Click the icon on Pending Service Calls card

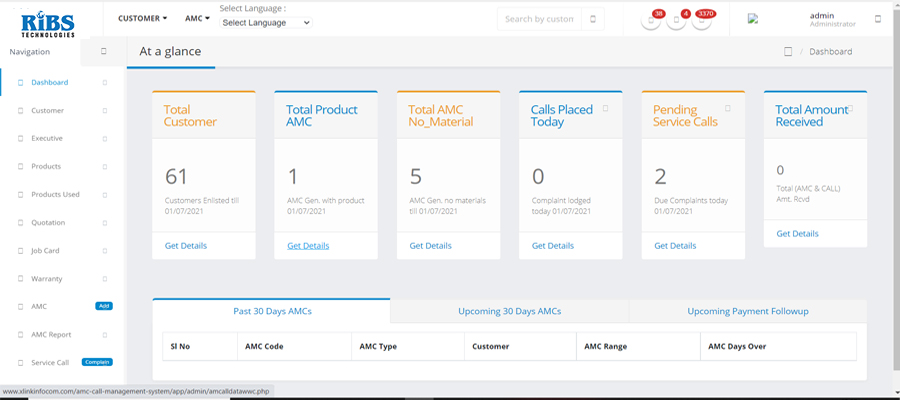[x=728, y=108]
